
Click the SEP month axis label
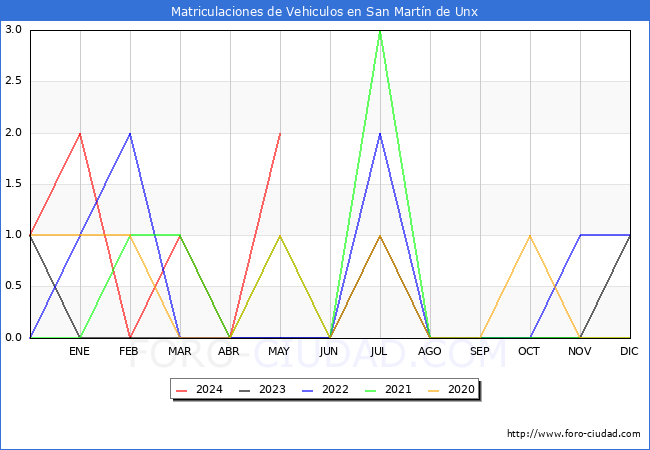pyautogui.click(x=480, y=351)
